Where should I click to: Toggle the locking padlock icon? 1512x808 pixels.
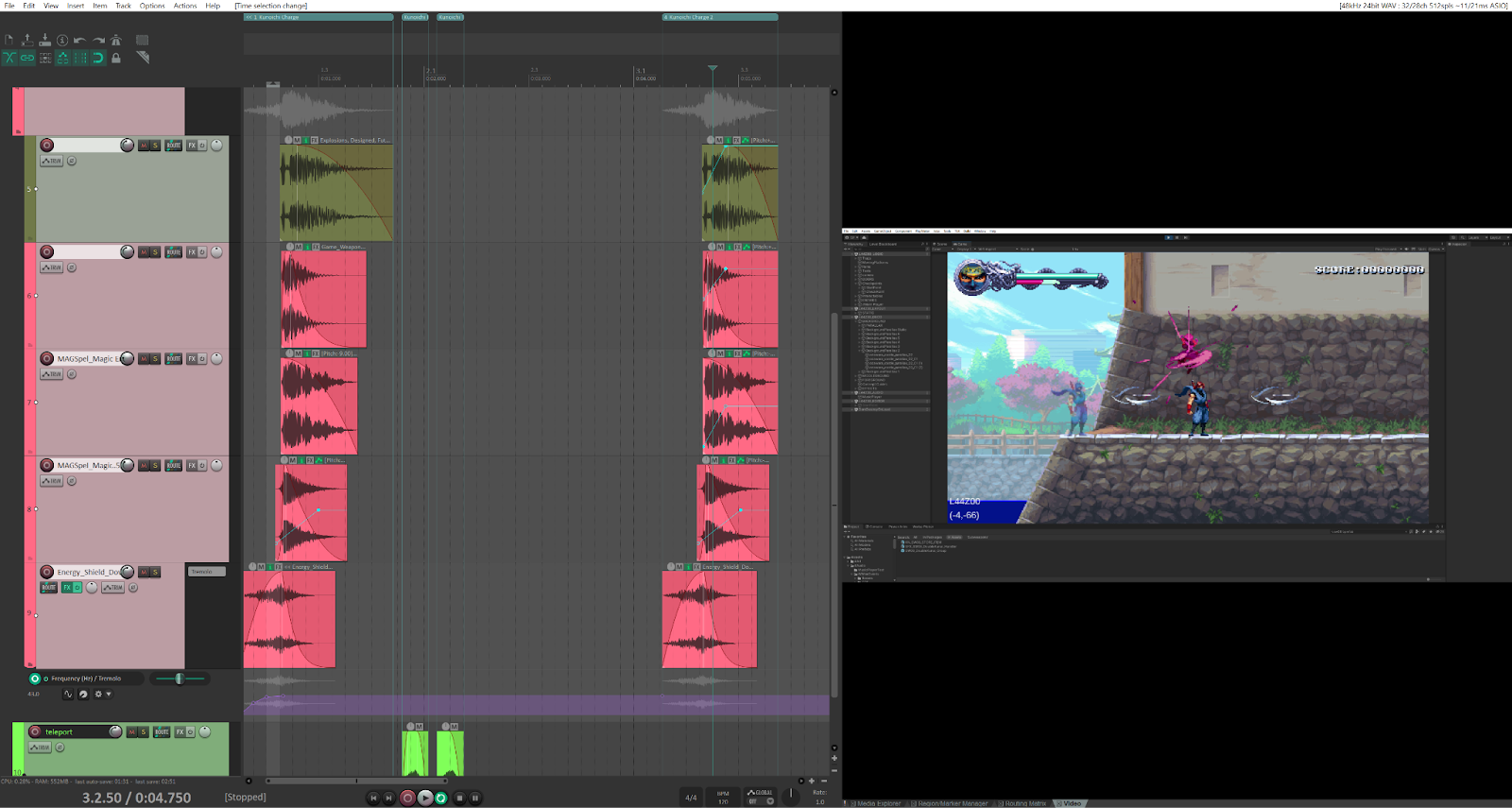[116, 59]
